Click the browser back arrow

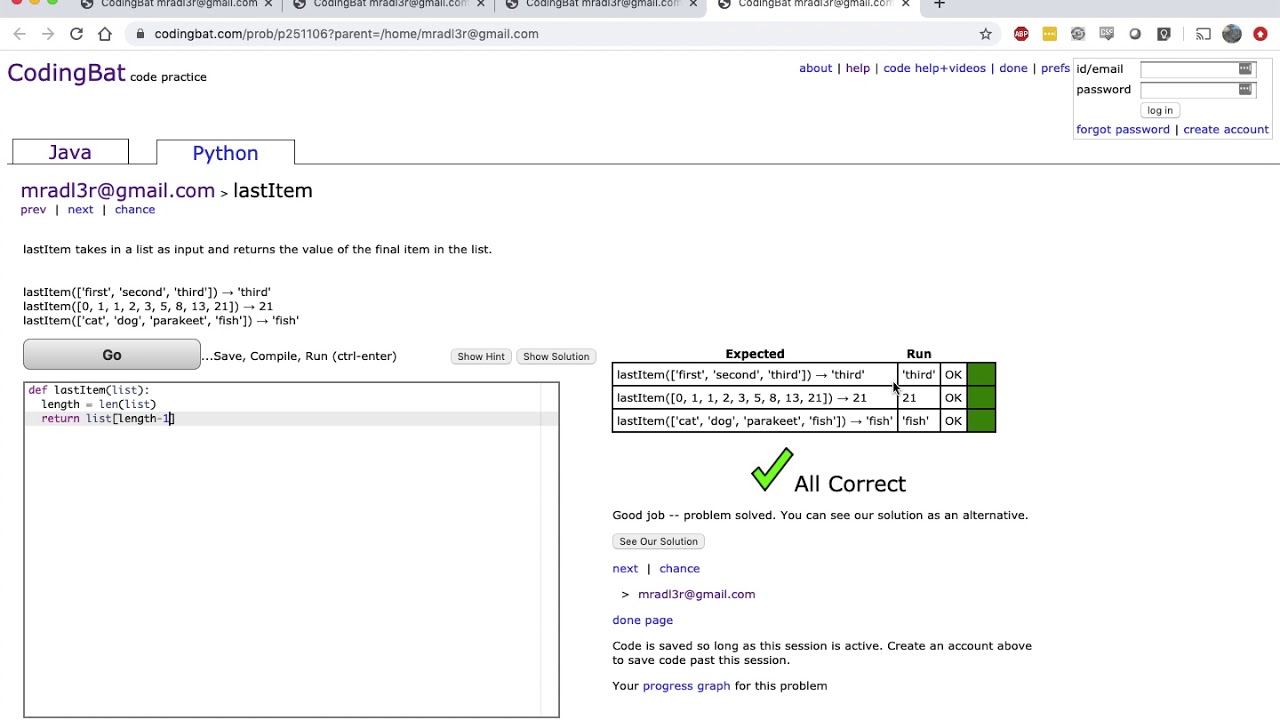pyautogui.click(x=19, y=34)
